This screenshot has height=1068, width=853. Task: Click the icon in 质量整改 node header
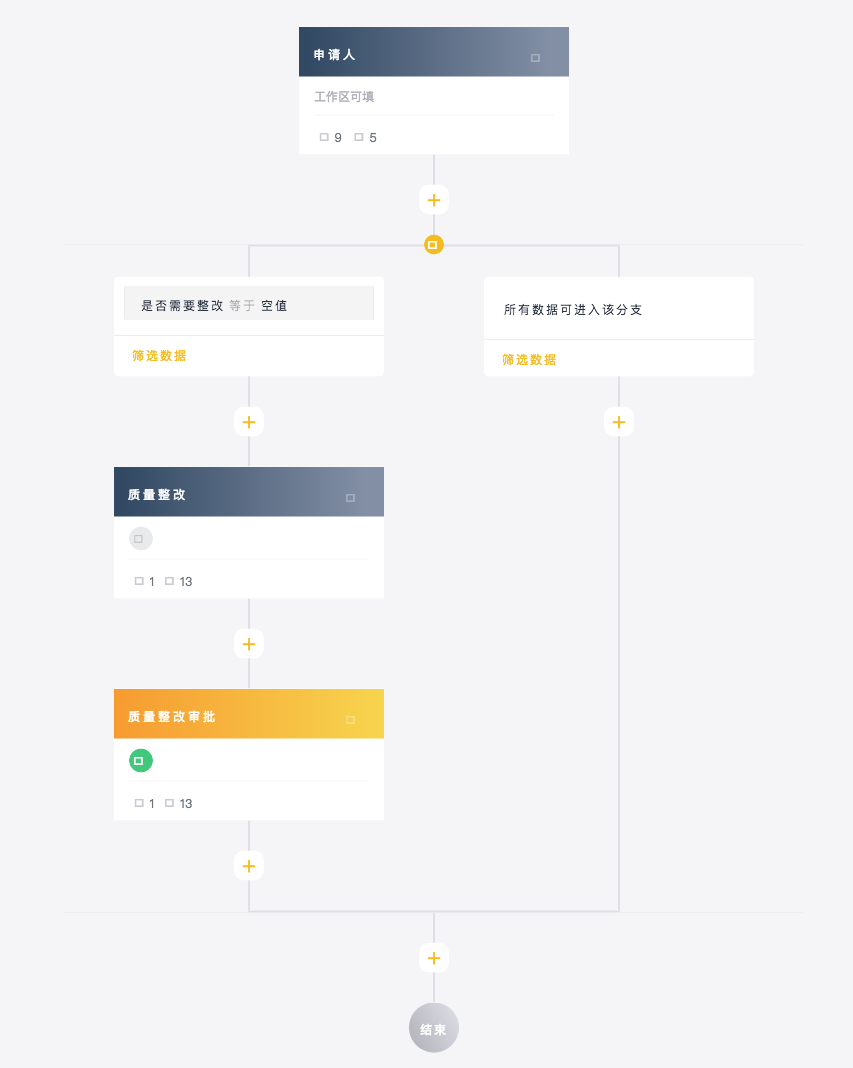click(350, 498)
